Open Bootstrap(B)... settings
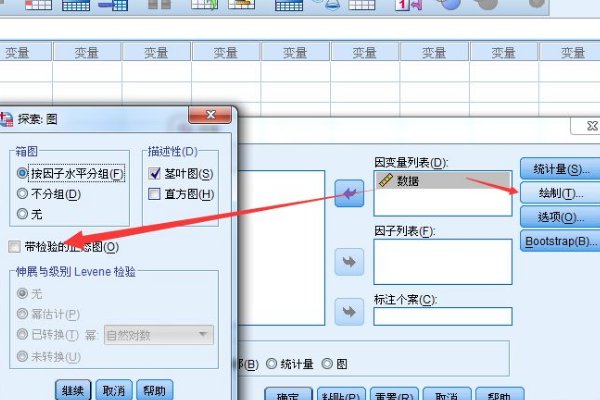The height and width of the screenshot is (400, 600). pos(561,241)
